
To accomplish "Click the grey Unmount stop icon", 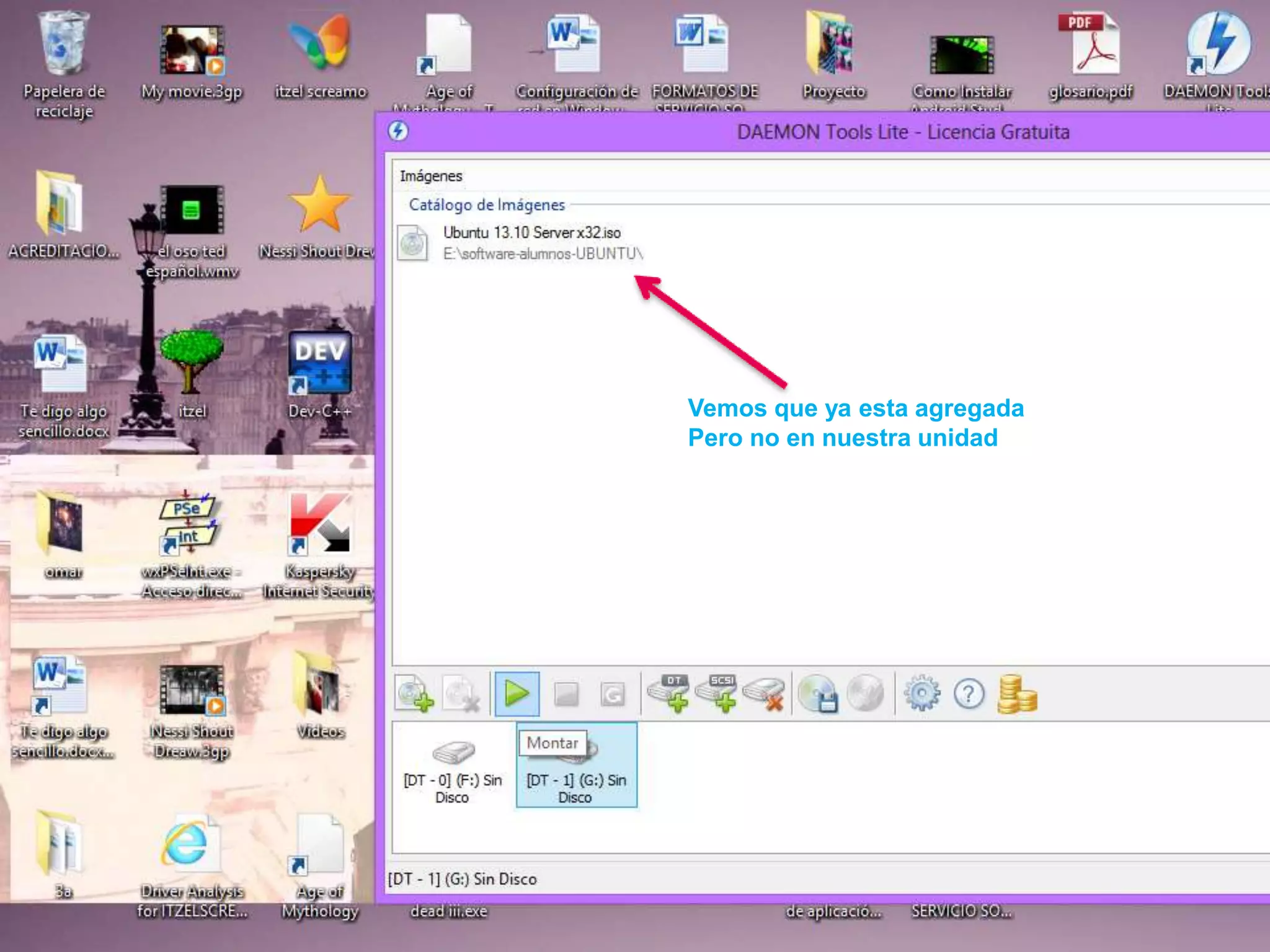I will point(566,694).
